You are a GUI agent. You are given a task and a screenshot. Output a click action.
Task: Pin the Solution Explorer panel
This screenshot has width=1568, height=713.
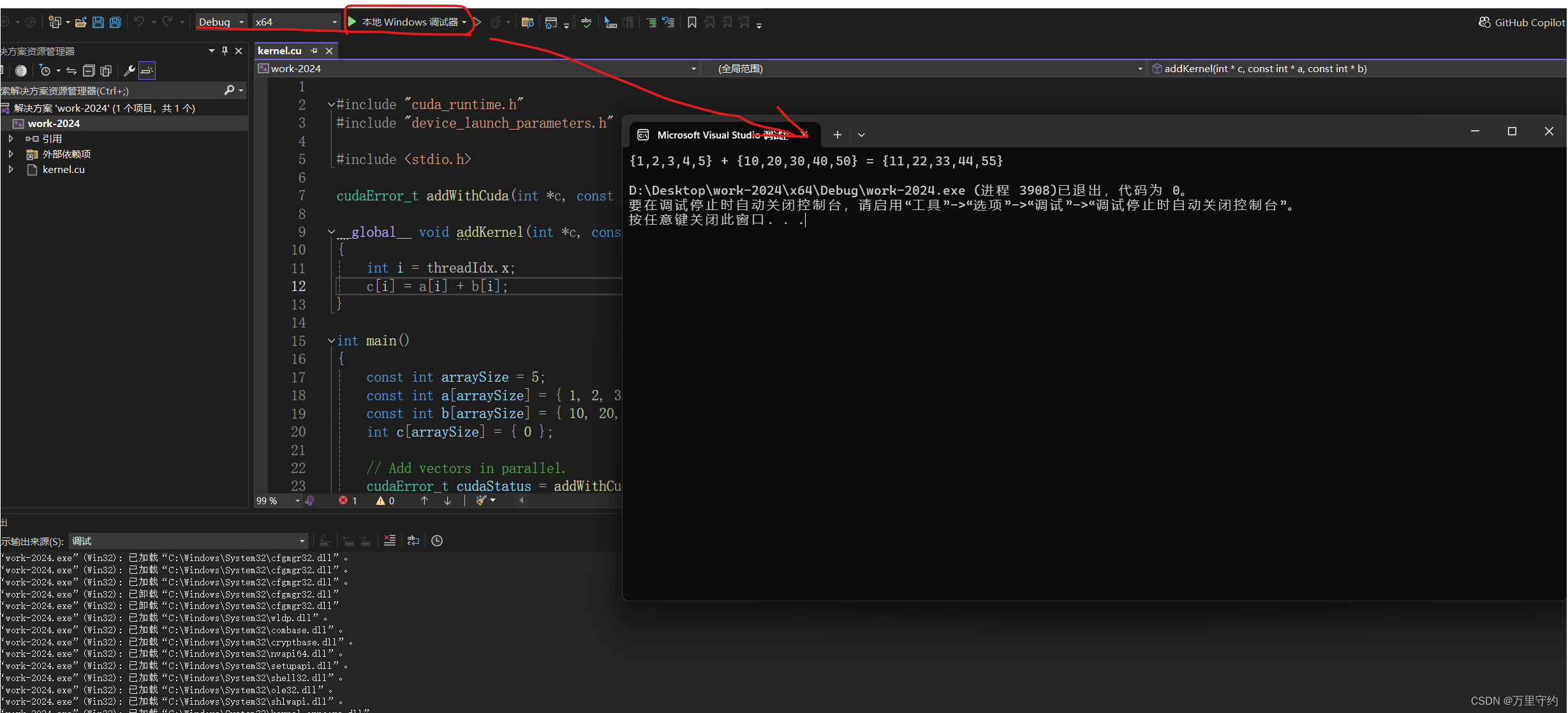[225, 51]
